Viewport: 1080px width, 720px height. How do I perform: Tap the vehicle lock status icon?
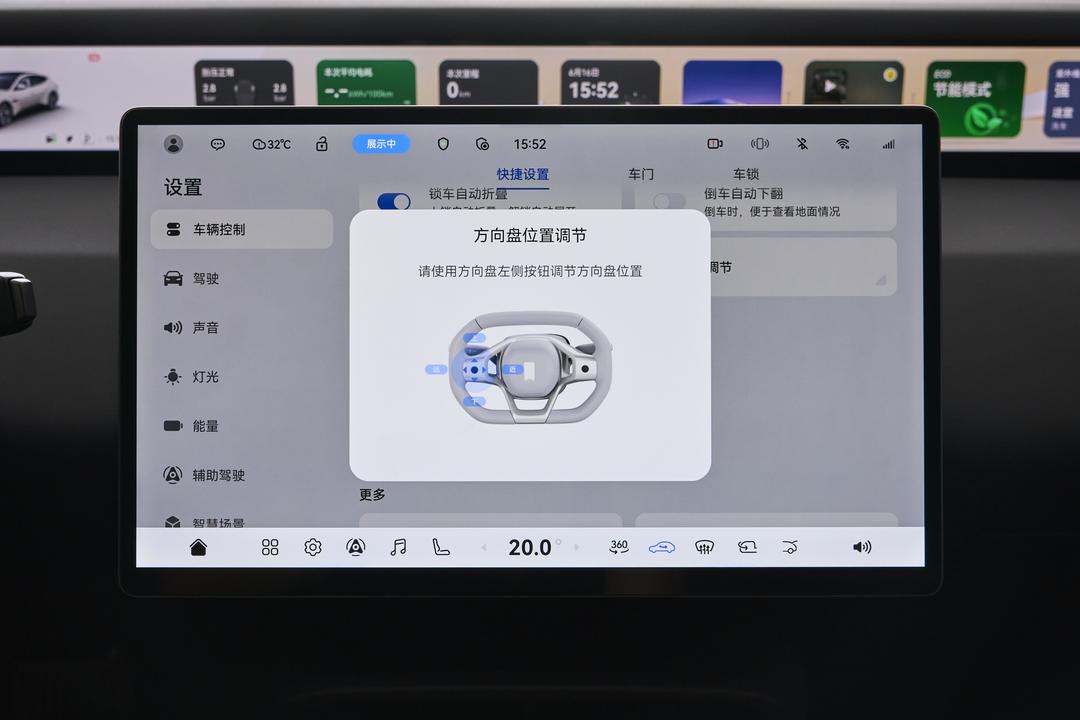tap(322, 143)
